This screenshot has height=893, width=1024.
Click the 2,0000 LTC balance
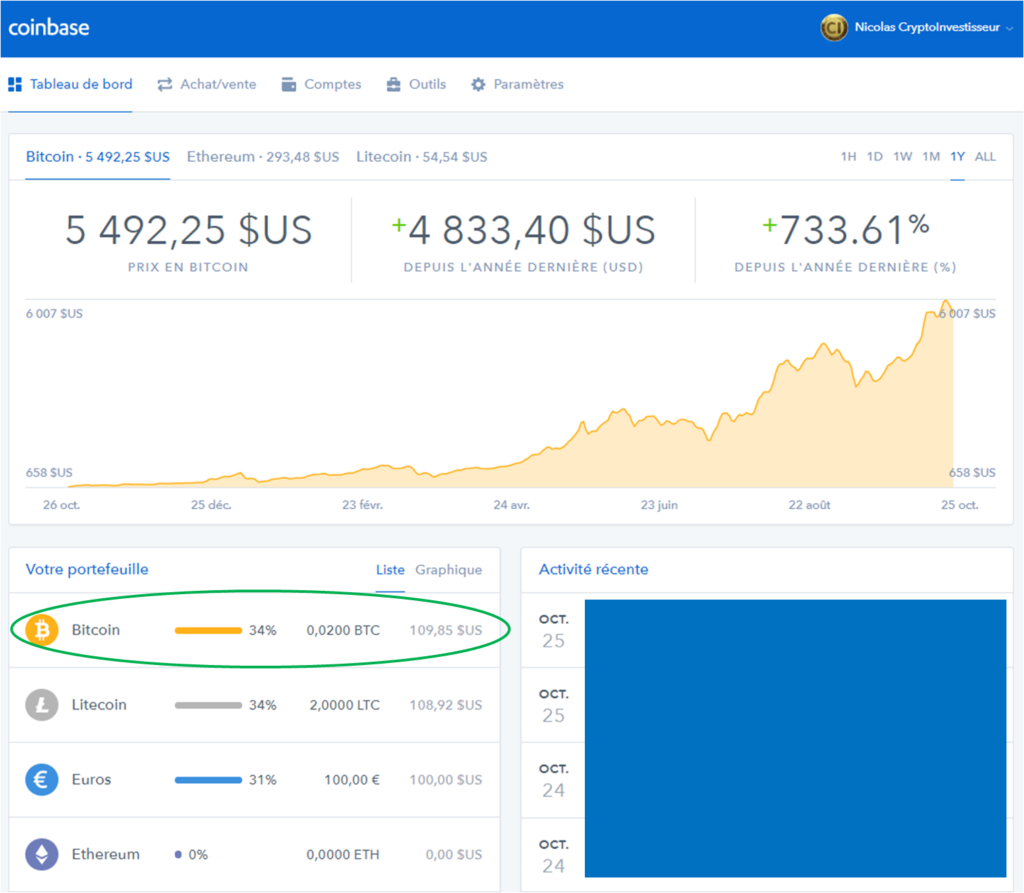coord(344,706)
